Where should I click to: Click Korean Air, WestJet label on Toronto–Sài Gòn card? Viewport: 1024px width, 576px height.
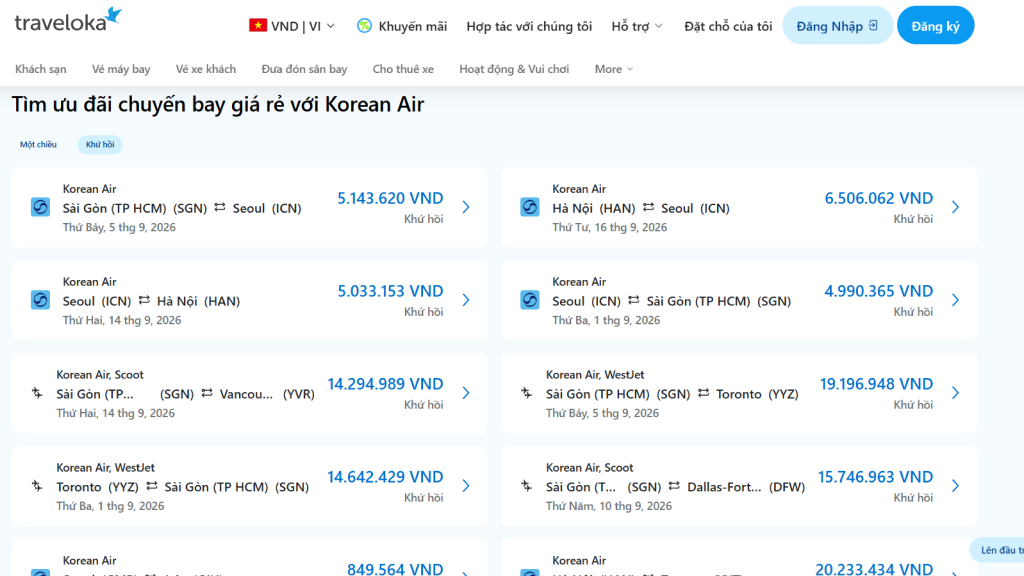105,468
